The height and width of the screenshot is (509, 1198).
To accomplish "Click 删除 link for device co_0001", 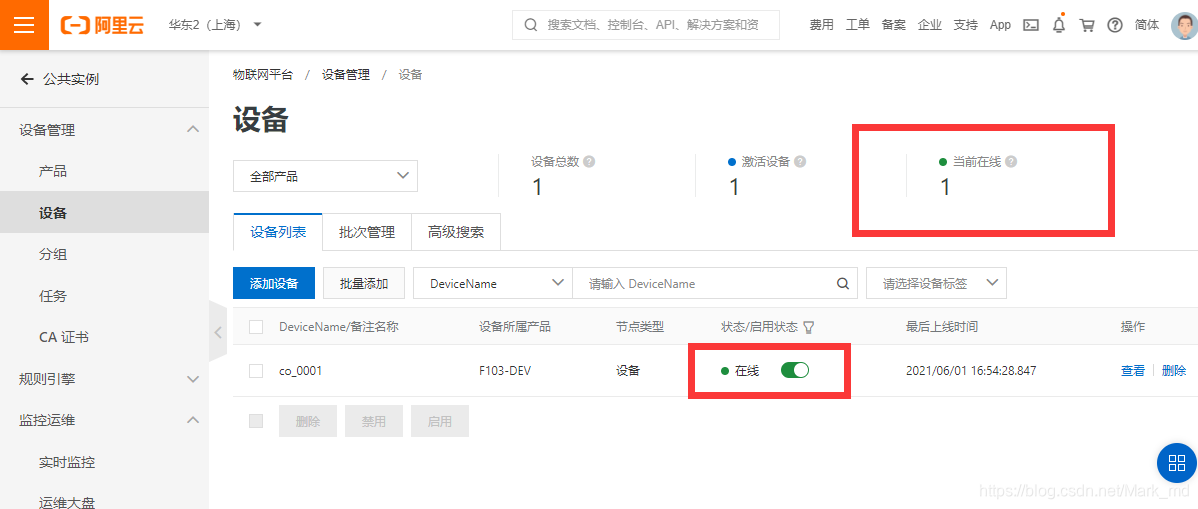I will (1174, 371).
